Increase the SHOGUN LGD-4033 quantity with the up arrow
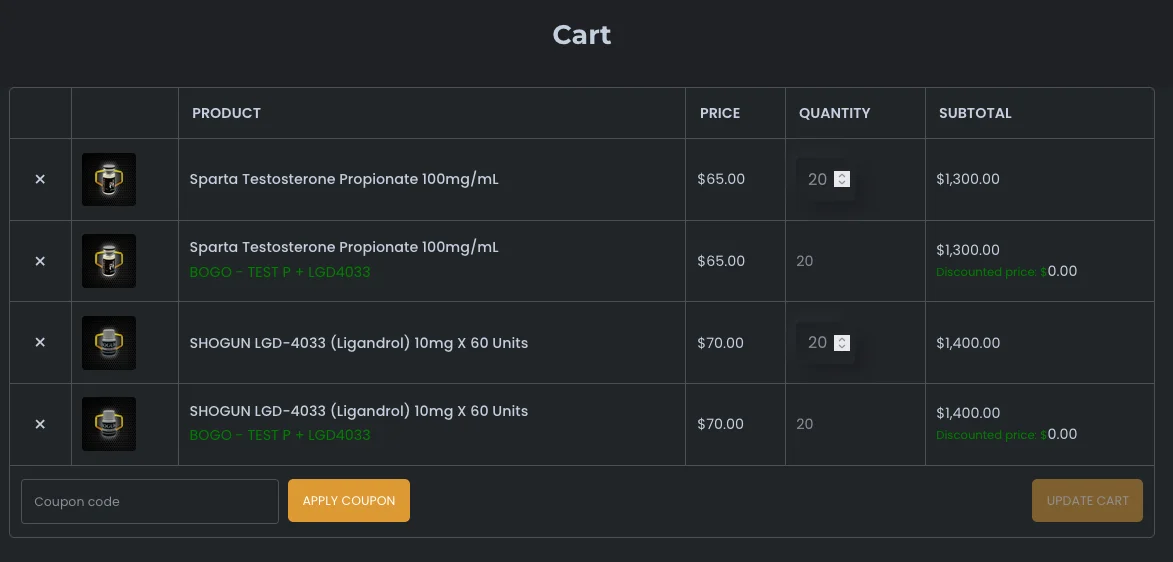Viewport: 1173px width, 562px height. (842, 339)
